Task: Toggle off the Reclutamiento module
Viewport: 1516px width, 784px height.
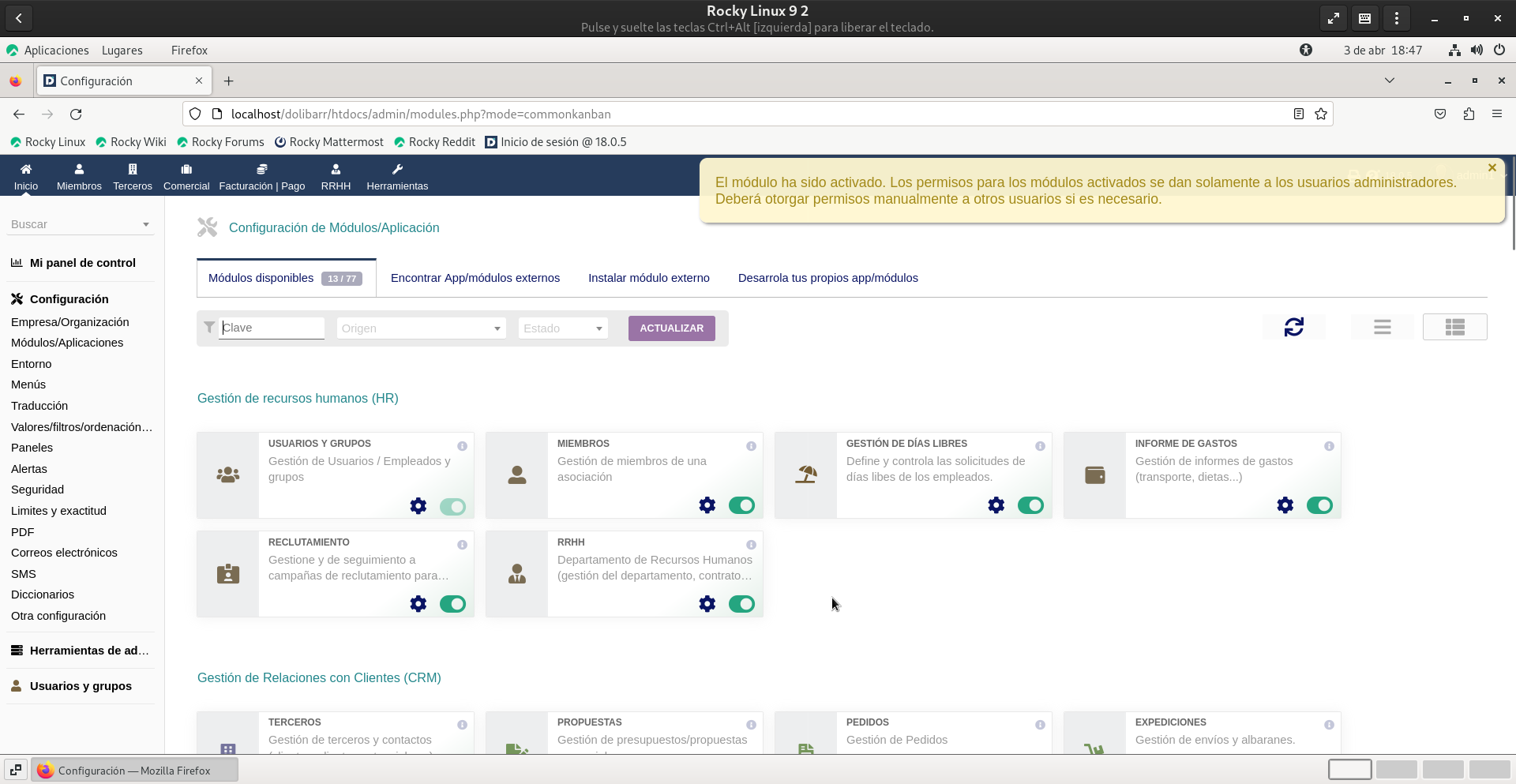Action: (x=452, y=604)
